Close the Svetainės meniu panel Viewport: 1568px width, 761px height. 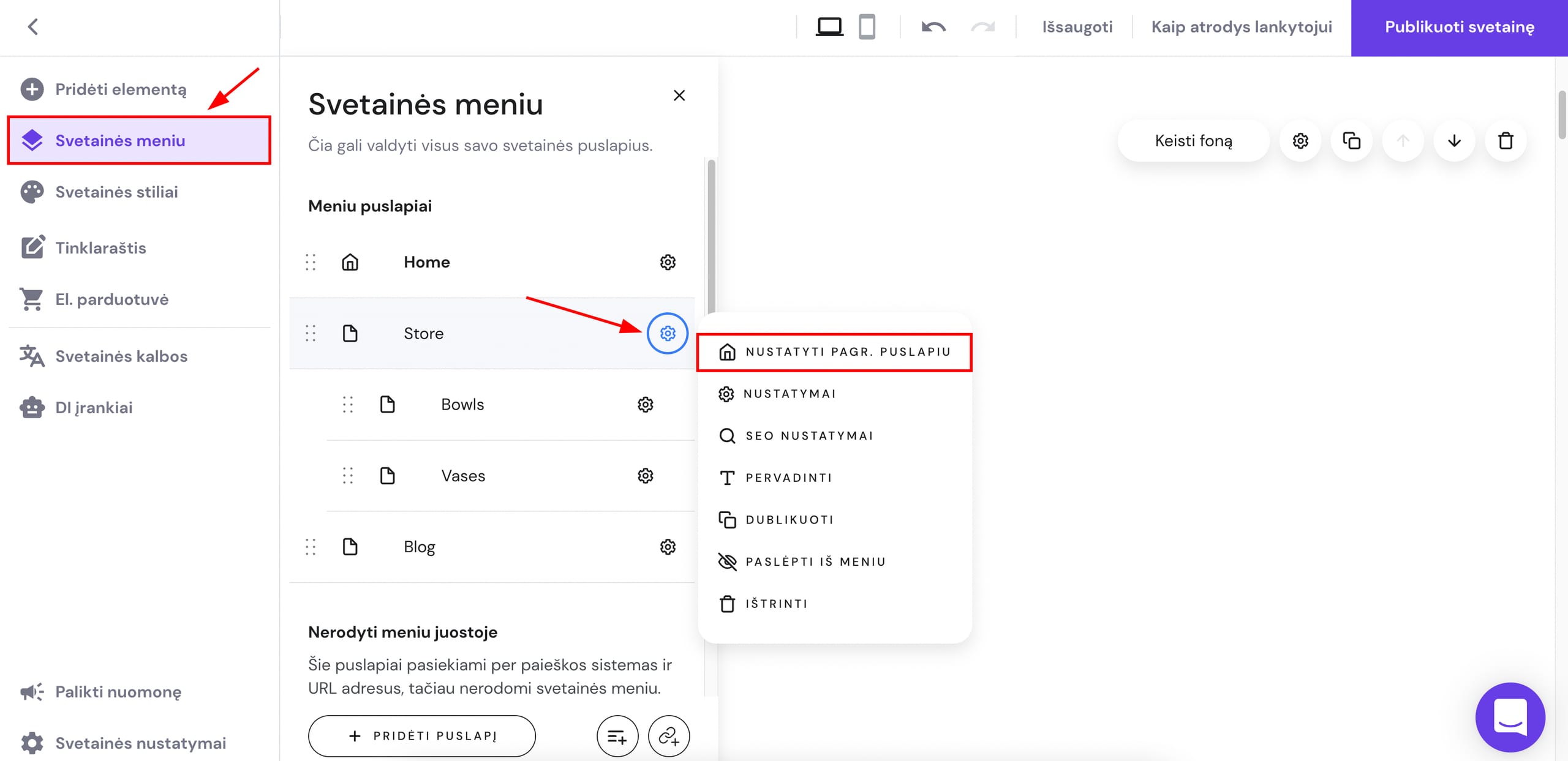(679, 96)
